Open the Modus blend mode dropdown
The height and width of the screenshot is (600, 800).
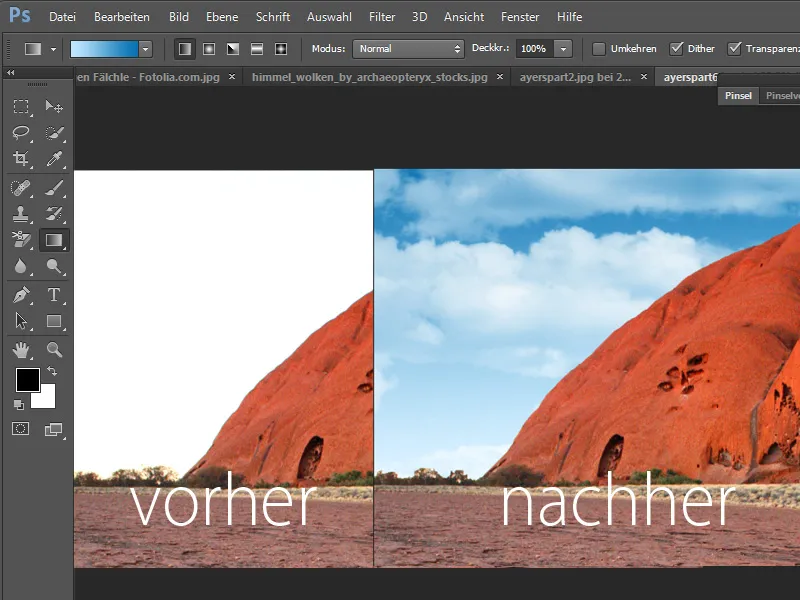(408, 49)
